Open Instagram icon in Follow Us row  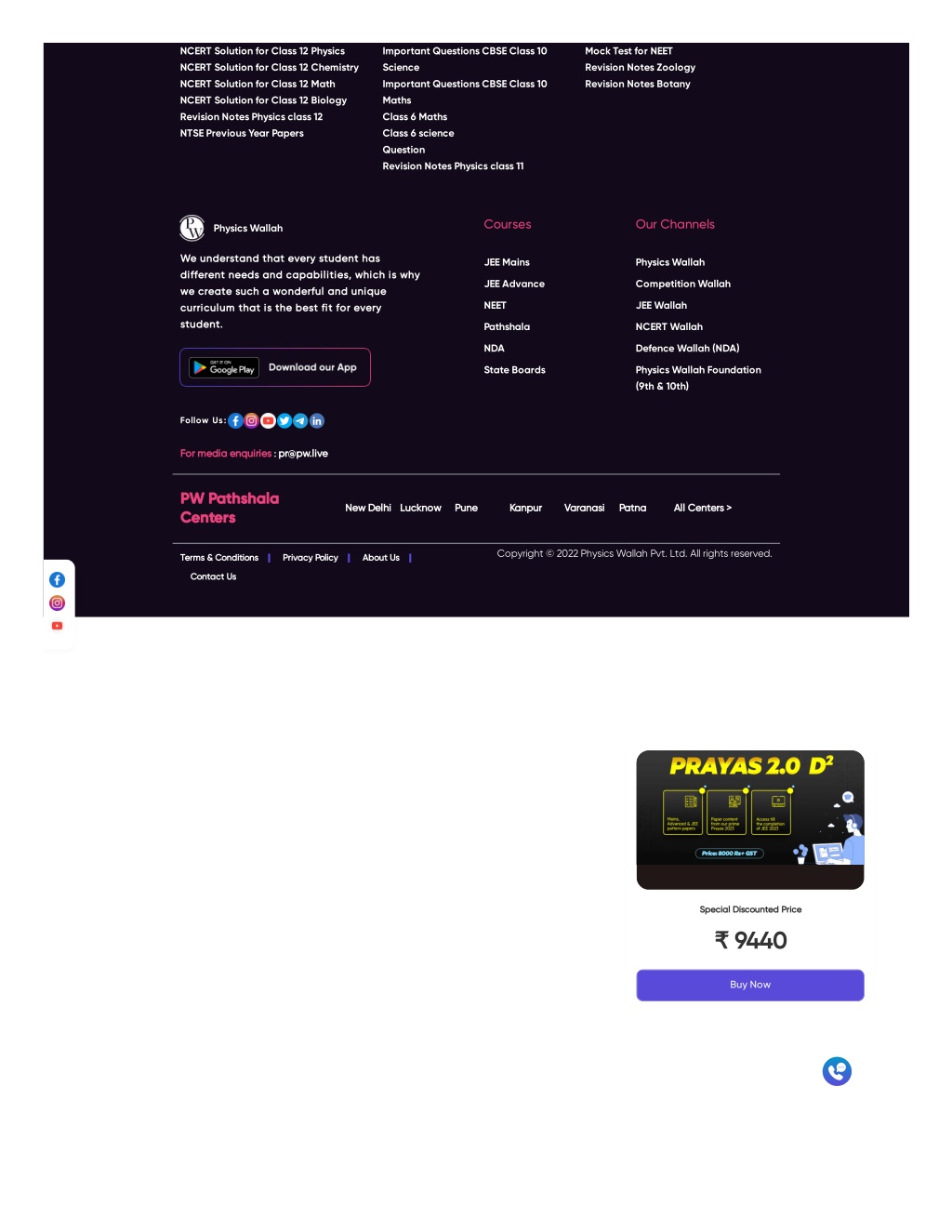click(251, 421)
